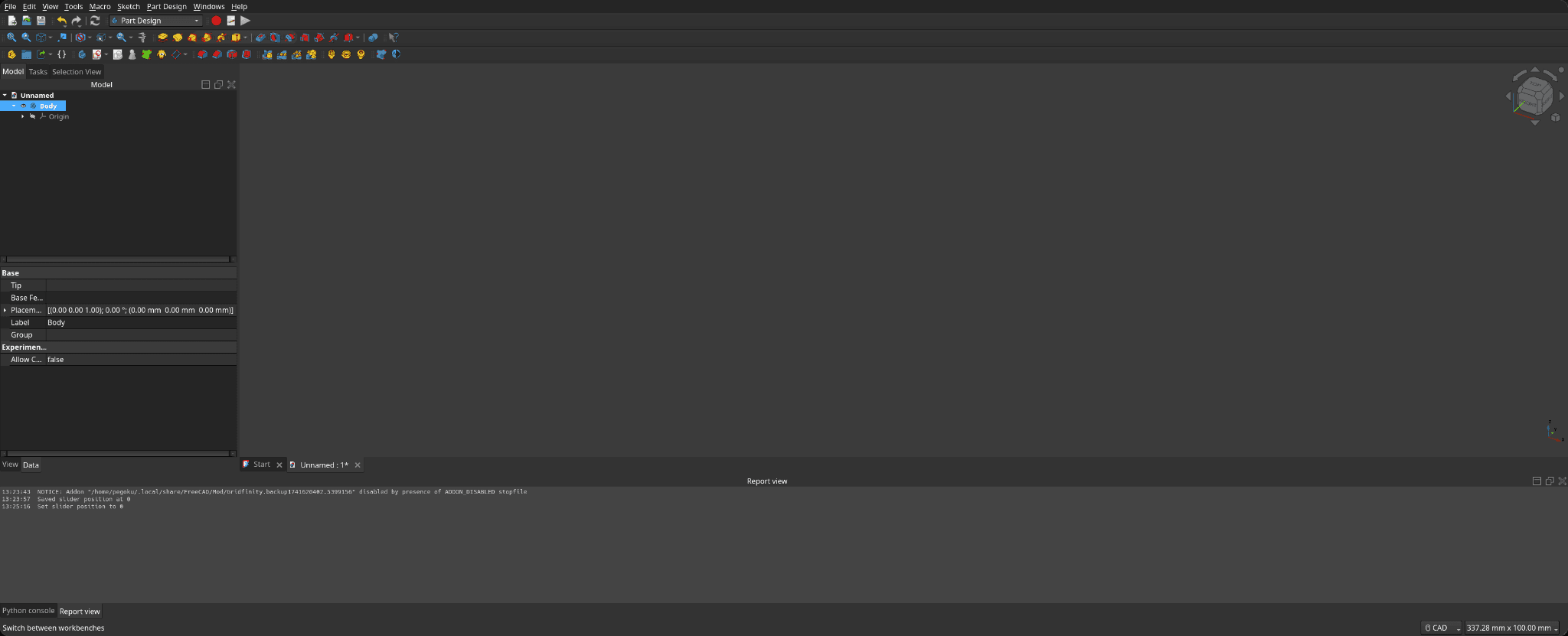Viewport: 1568px width, 636px height.
Task: Open the Sketch menu
Action: pos(129,6)
